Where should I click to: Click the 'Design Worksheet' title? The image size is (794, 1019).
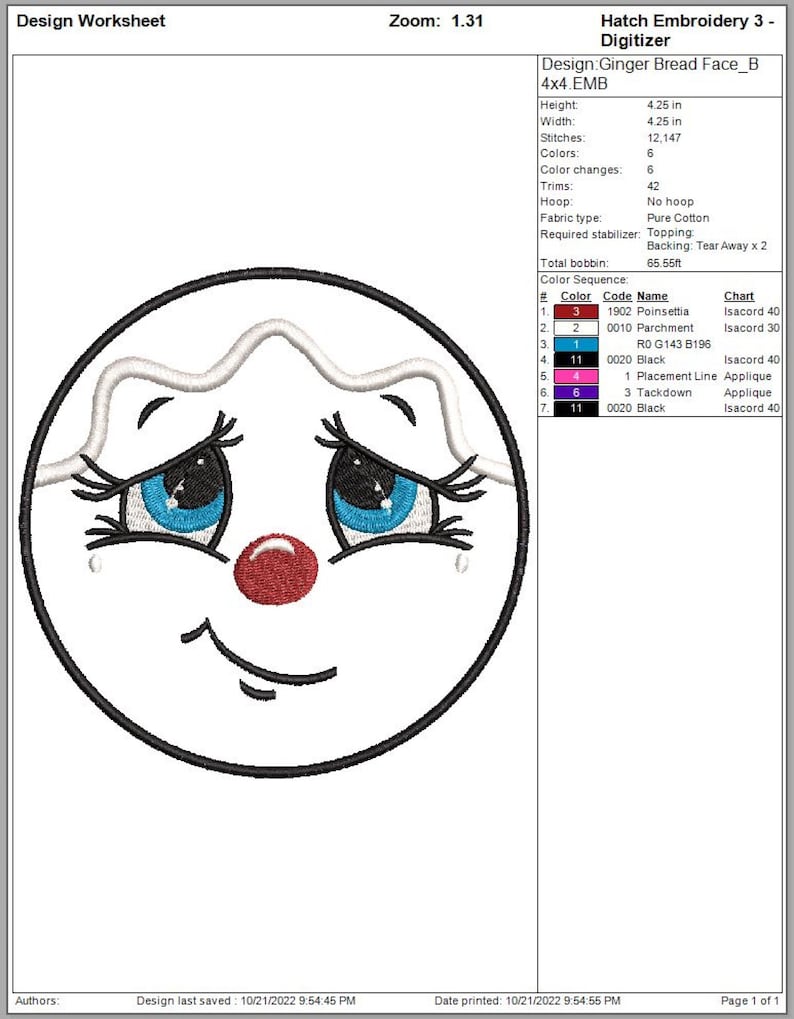91,21
